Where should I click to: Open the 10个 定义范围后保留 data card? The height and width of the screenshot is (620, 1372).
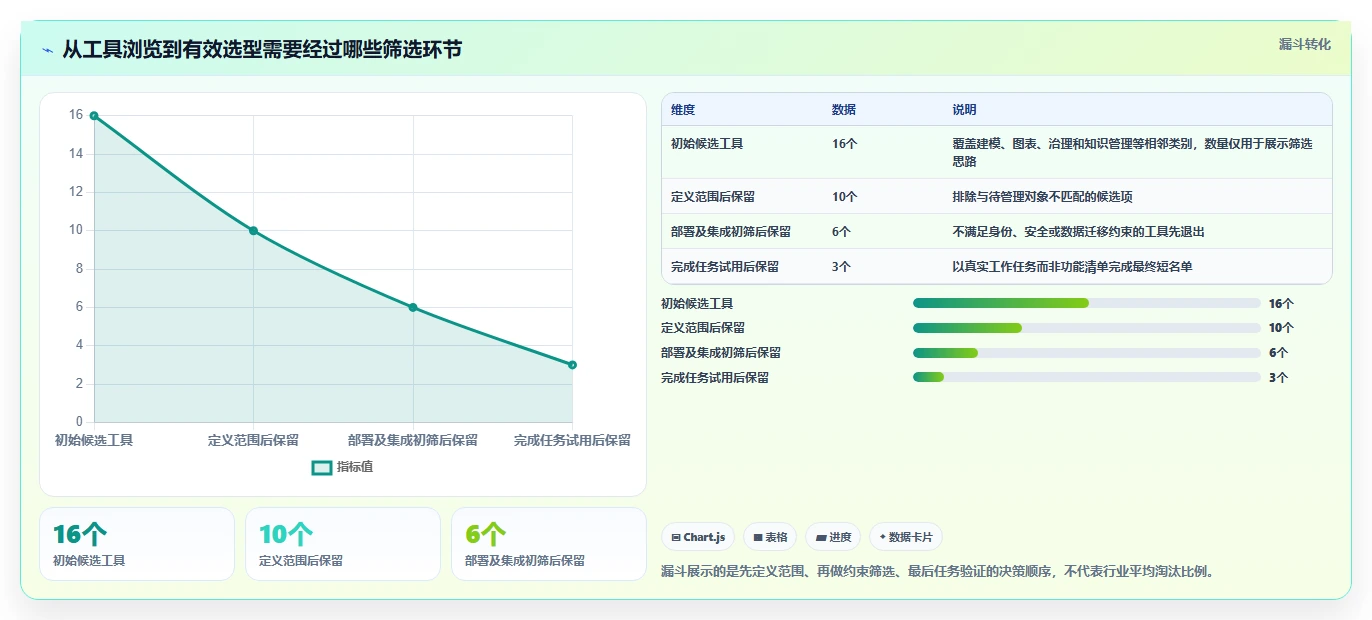pyautogui.click(x=343, y=544)
